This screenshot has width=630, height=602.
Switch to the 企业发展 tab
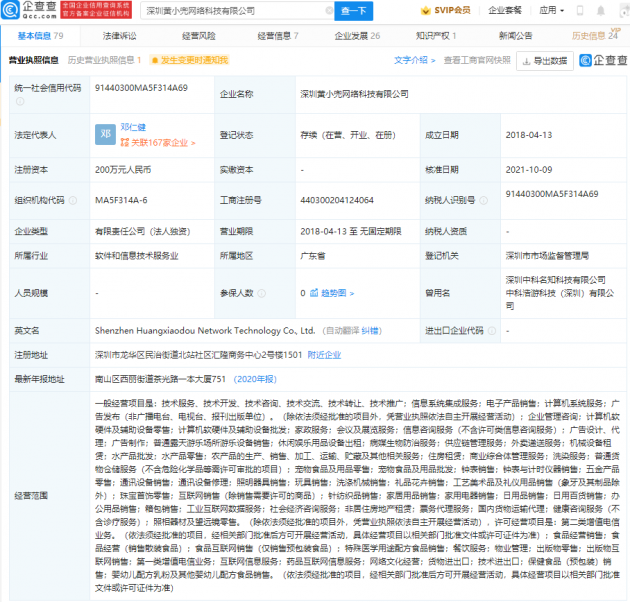[357, 36]
